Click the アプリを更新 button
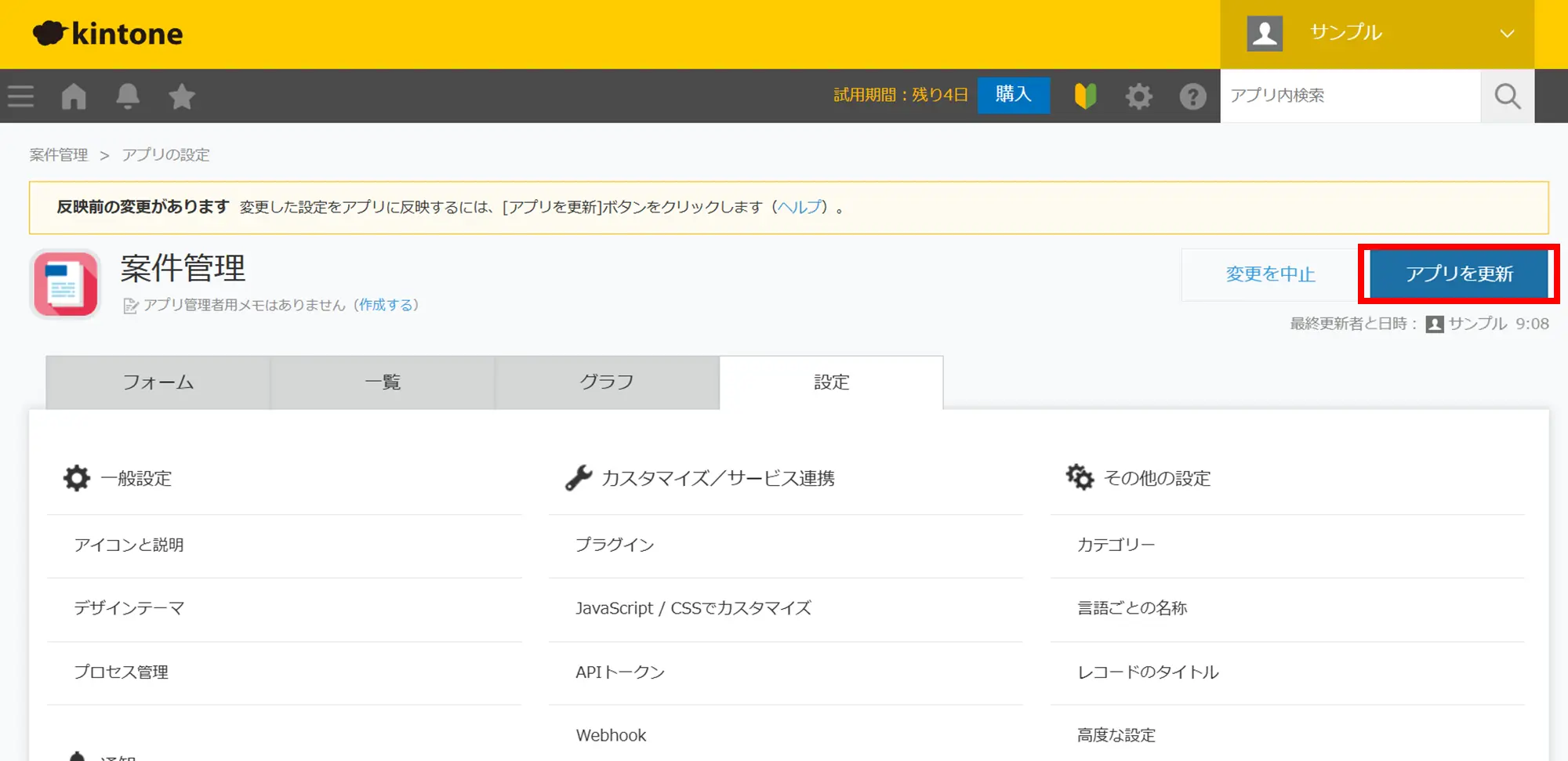Screen dimensions: 1568x761 tap(1458, 274)
